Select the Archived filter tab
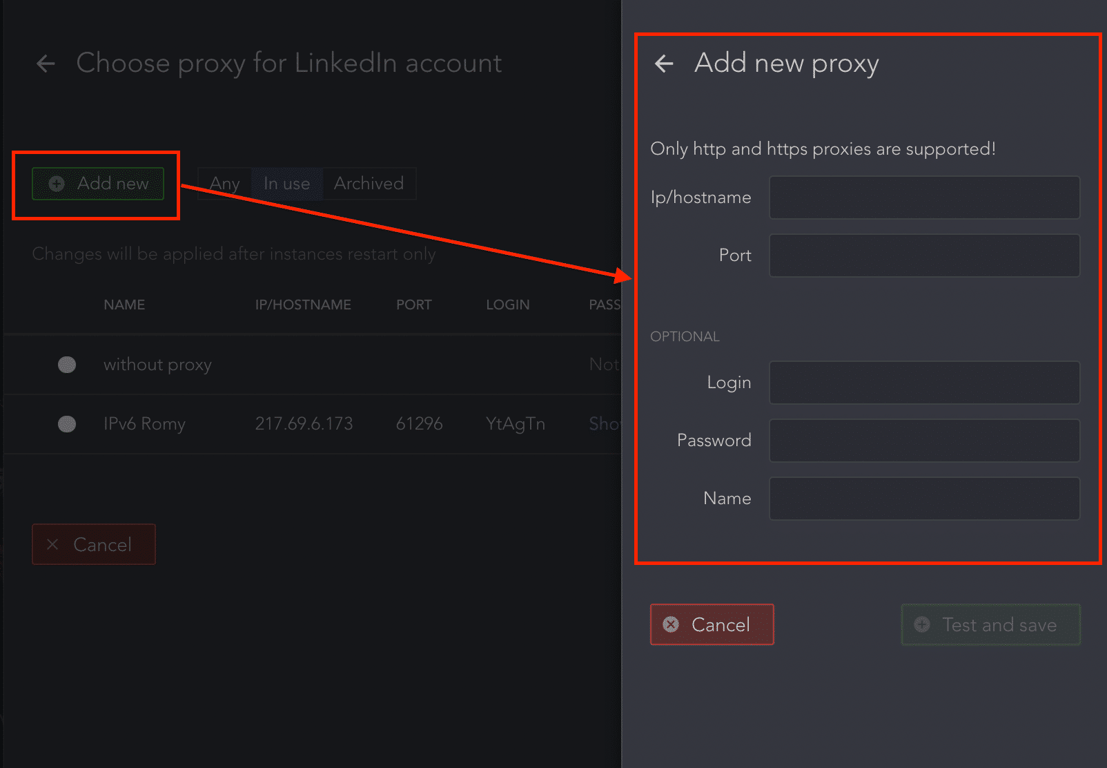Screen dimensions: 1107x768 pos(369,184)
